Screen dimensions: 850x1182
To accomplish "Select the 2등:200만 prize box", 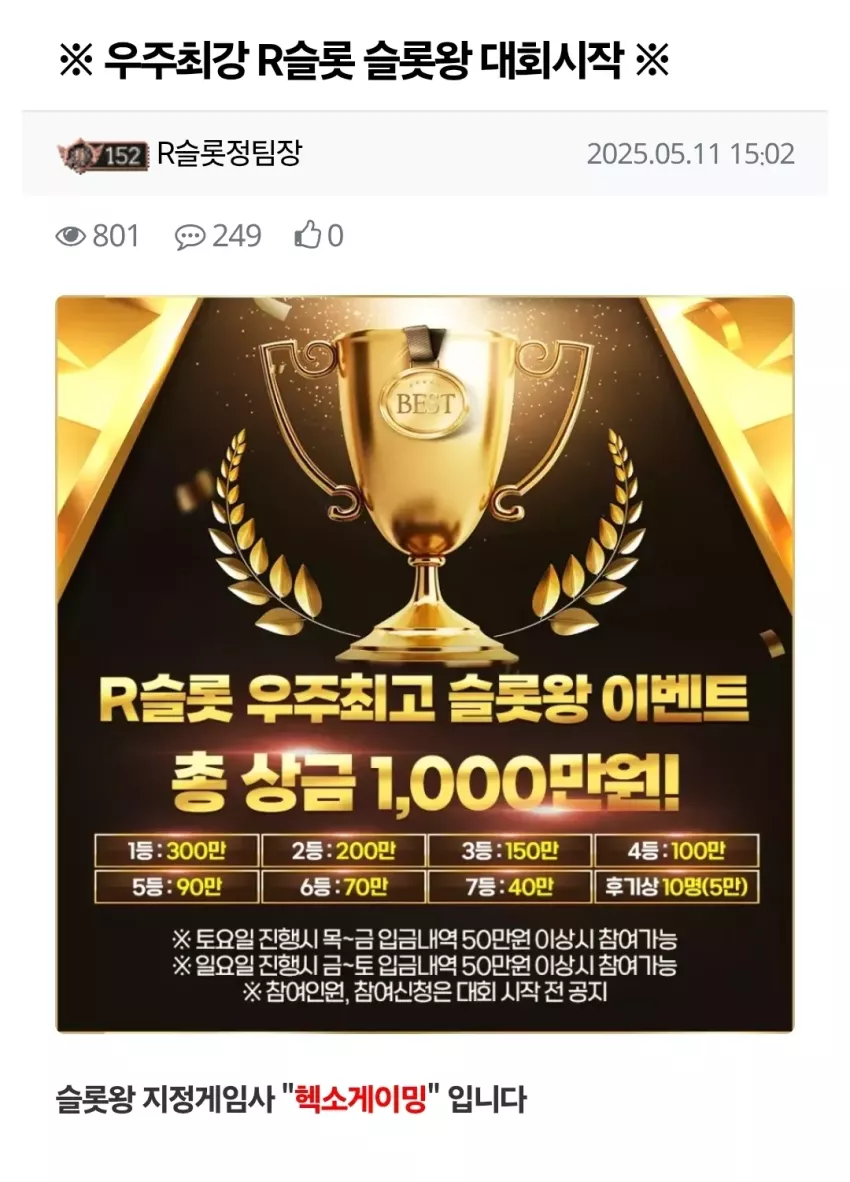I will pos(344,851).
